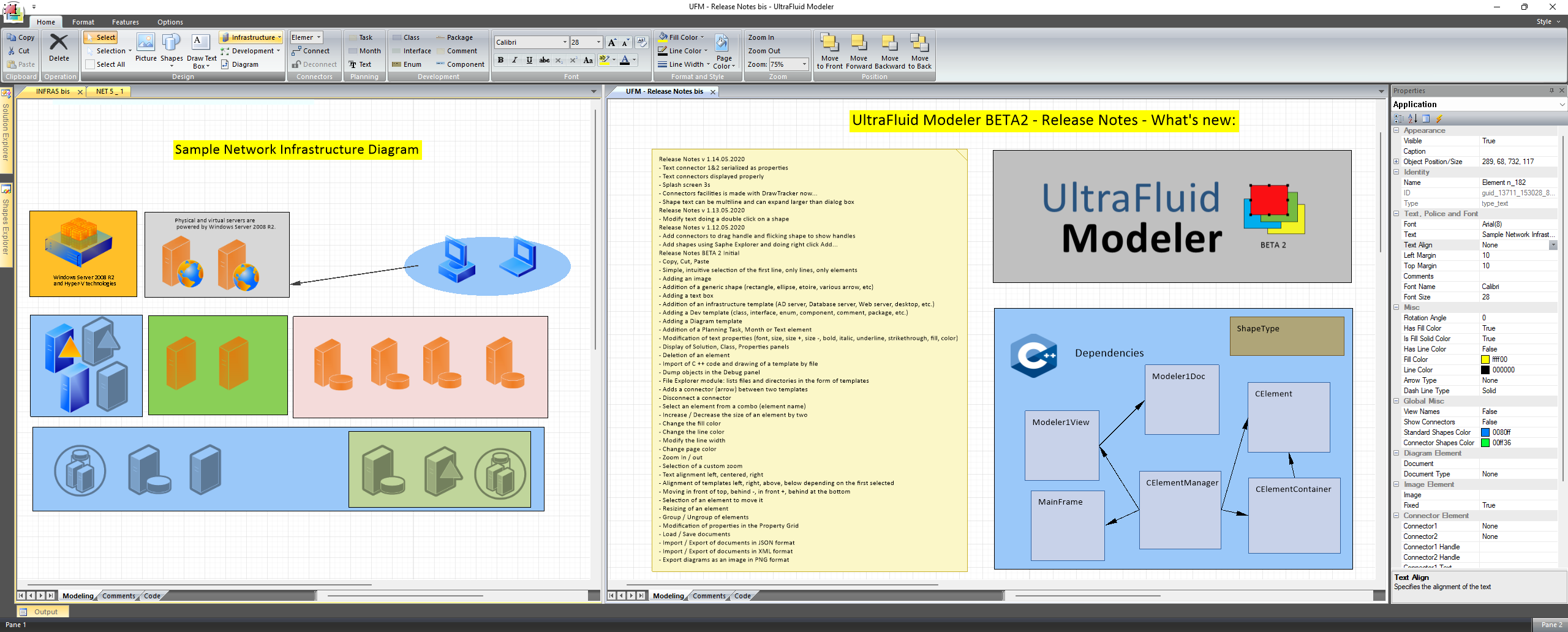Open the Zoom percentage dropdown
Viewport: 1568px width, 632px height.
[x=804, y=64]
